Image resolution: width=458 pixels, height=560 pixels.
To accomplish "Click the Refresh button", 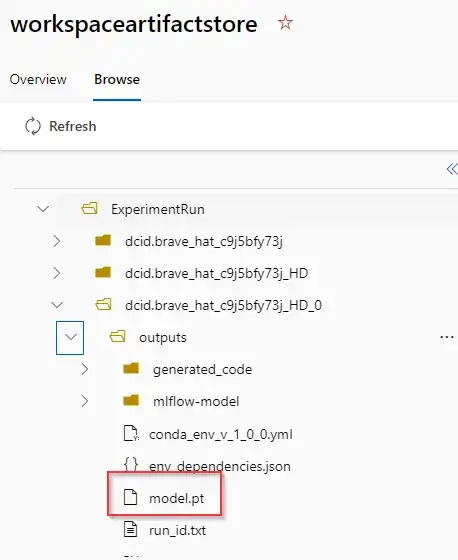I will pyautogui.click(x=60, y=126).
